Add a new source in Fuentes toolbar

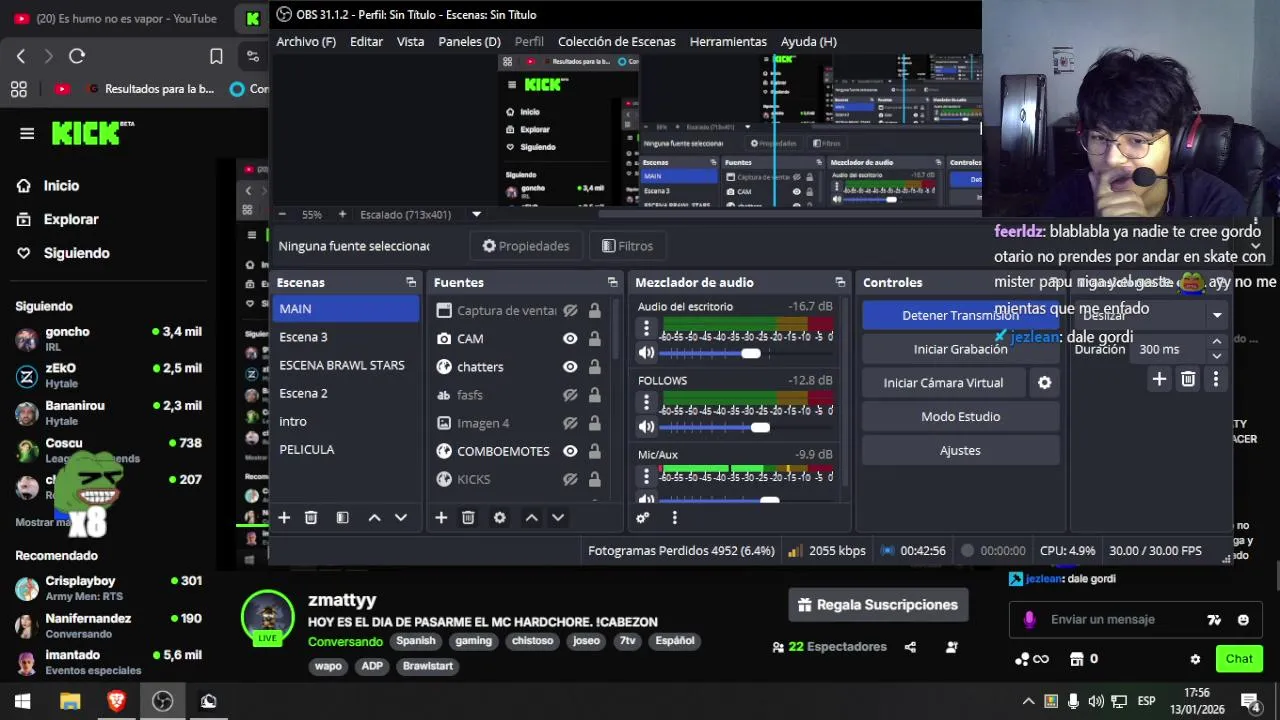click(x=441, y=517)
